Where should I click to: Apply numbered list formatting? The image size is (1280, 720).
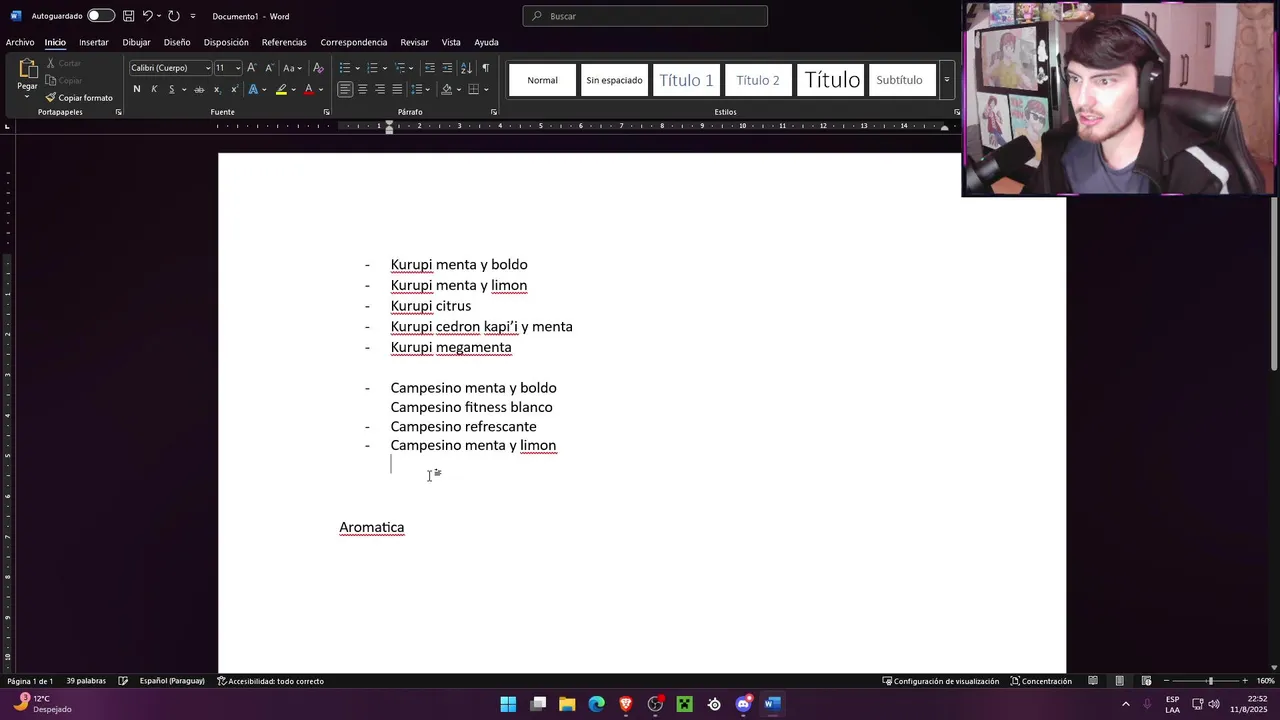(372, 68)
